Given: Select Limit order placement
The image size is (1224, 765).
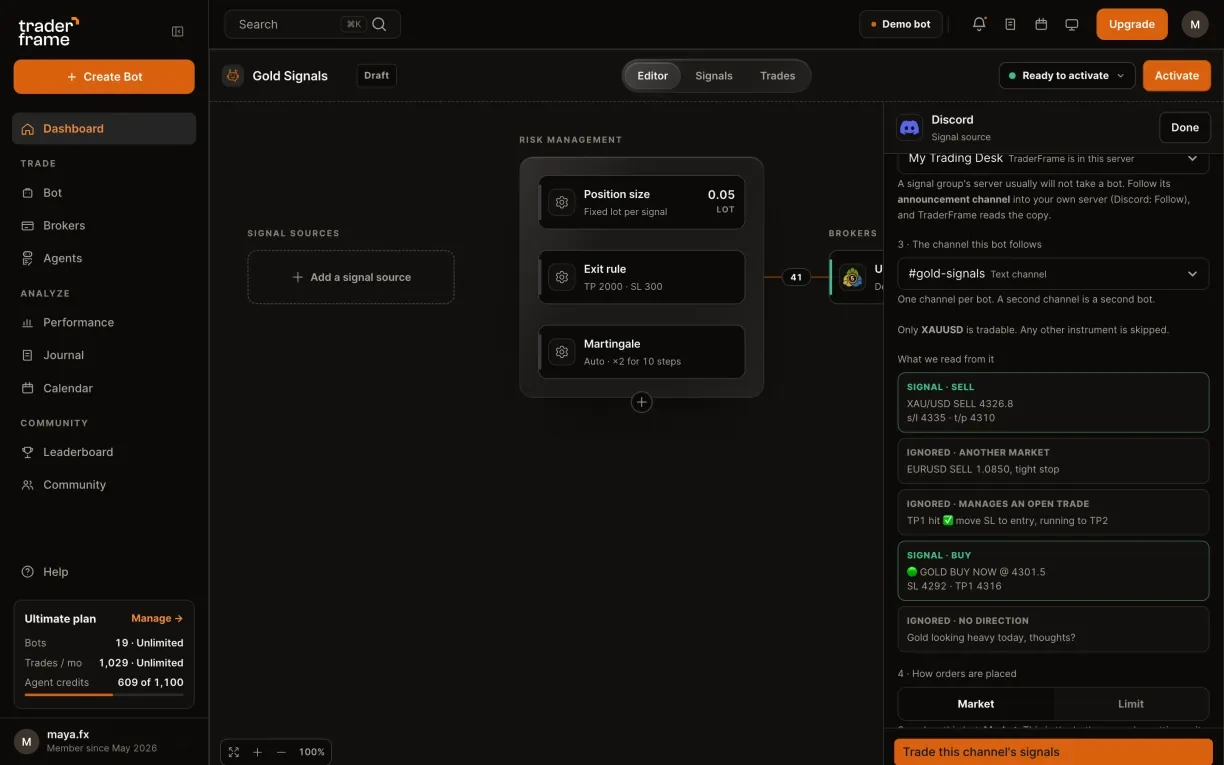Looking at the screenshot, I should click(x=1131, y=704).
